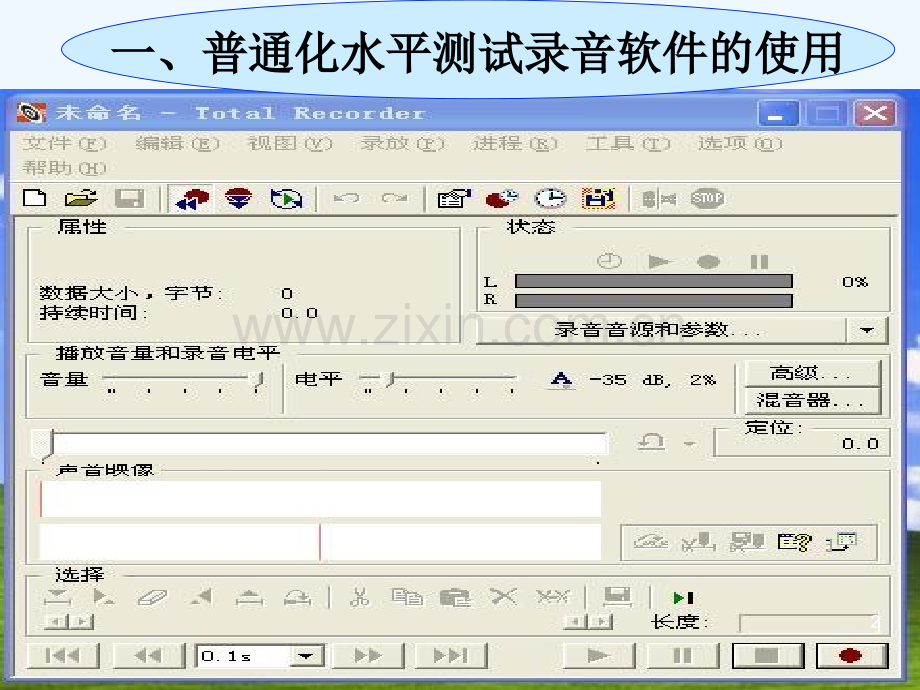Click the loop return icon beside position slider

tap(652, 442)
